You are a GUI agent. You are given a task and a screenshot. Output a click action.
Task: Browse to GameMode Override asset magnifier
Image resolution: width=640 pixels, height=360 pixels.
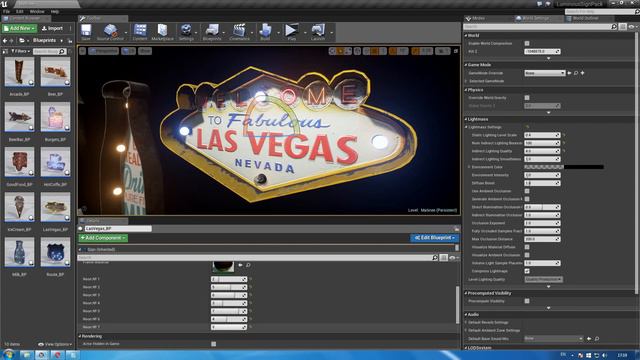tap(576, 73)
